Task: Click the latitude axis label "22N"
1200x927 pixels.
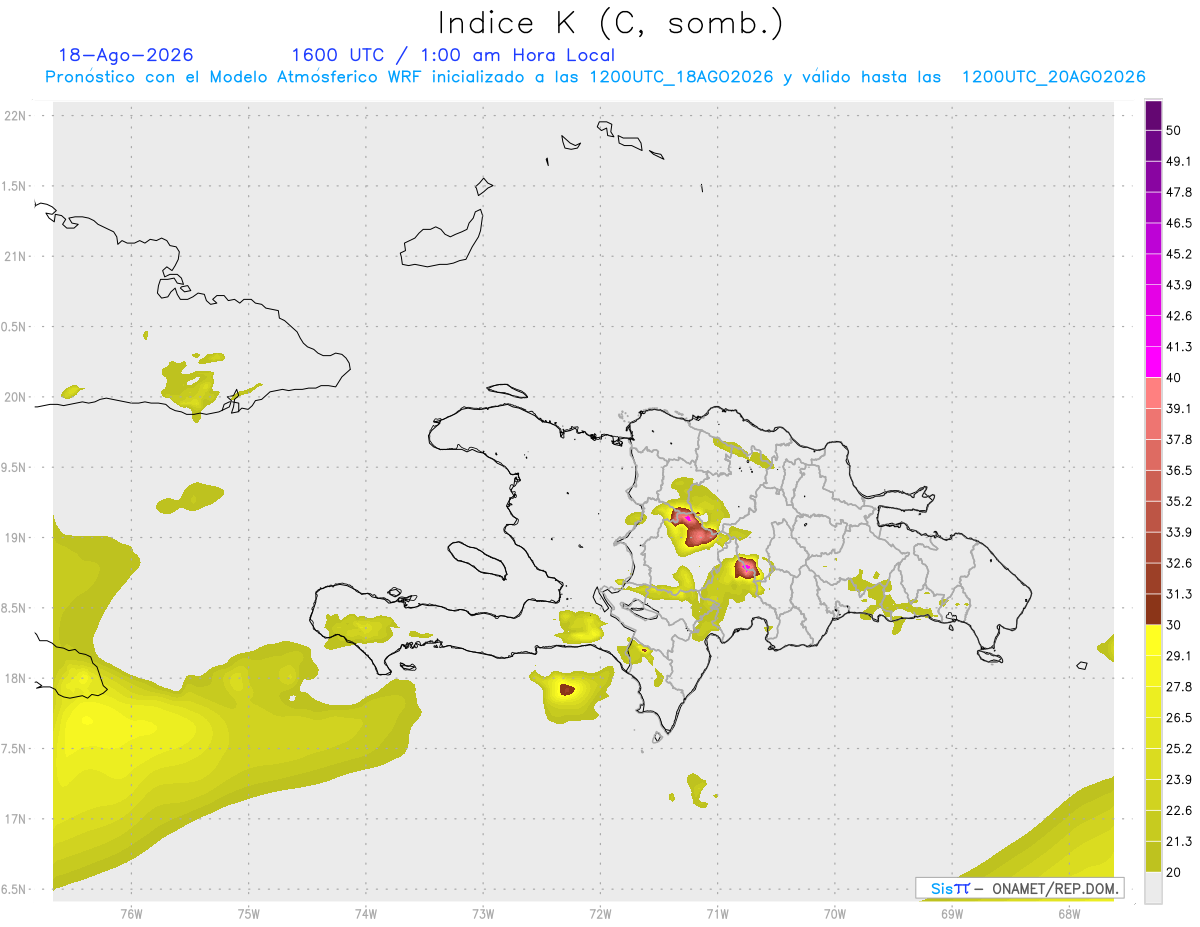Action: 17,116
